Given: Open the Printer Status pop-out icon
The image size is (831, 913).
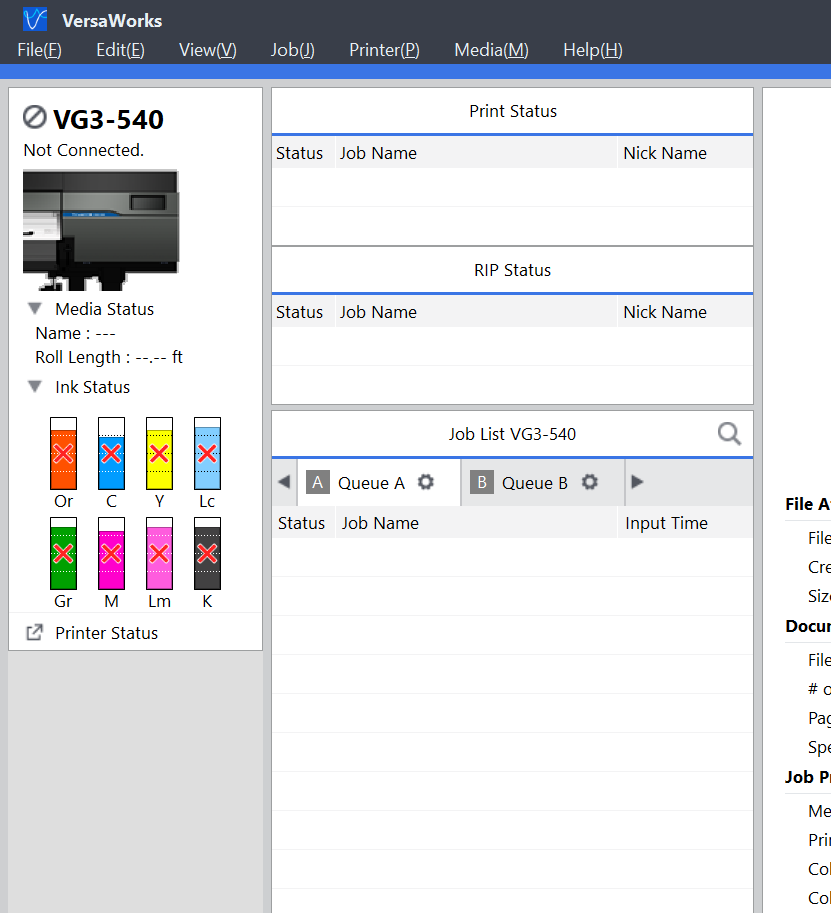Looking at the screenshot, I should click(x=34, y=632).
